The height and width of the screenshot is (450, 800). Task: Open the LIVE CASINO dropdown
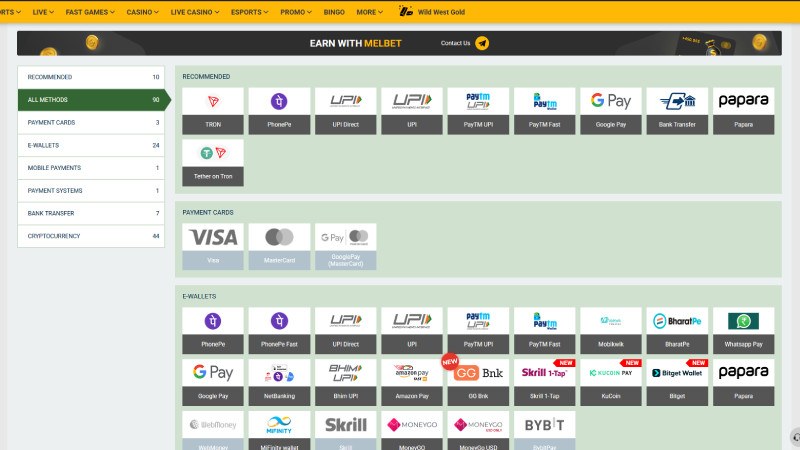(x=194, y=12)
